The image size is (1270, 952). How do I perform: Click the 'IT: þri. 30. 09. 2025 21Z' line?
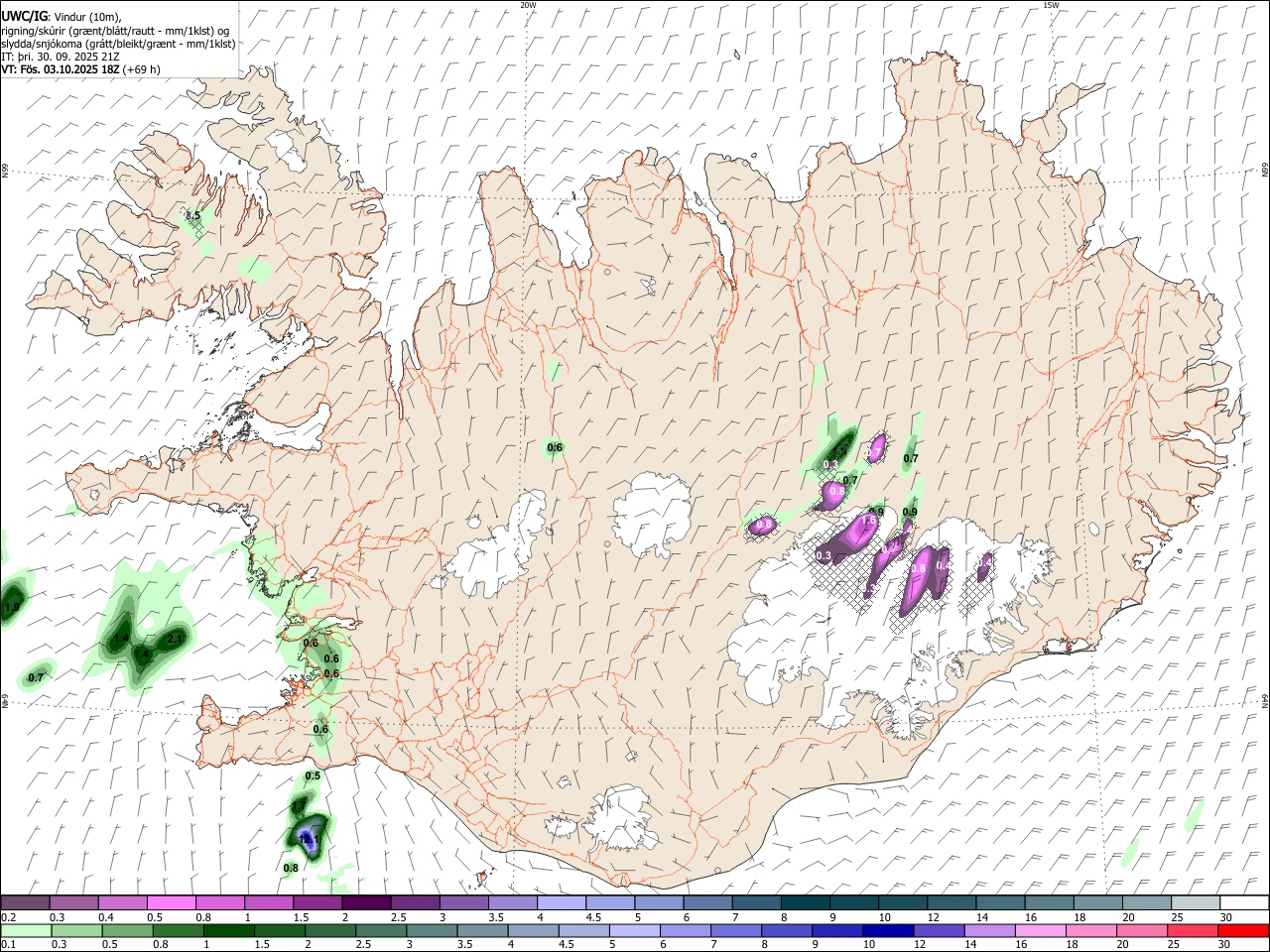tap(61, 57)
